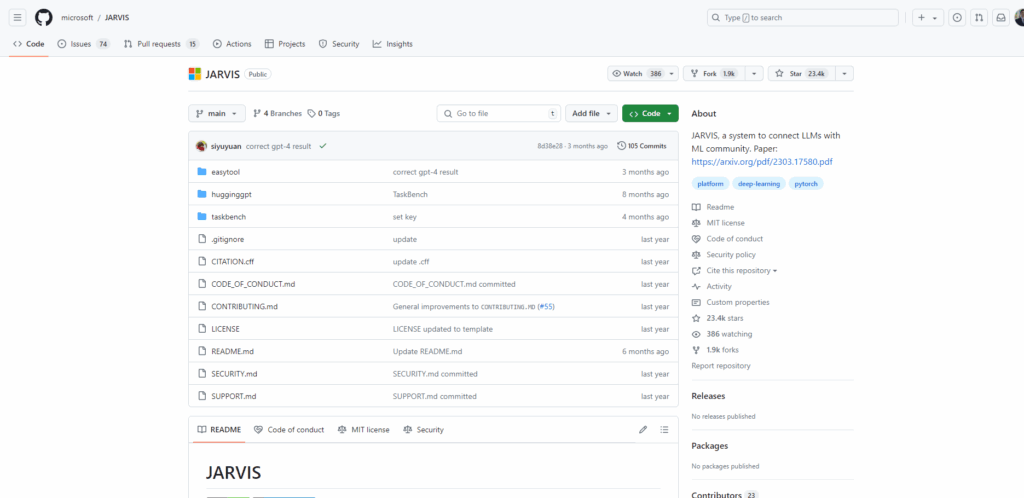1024x498 pixels.
Task: Switch to the Code tab
Action: click(29, 44)
